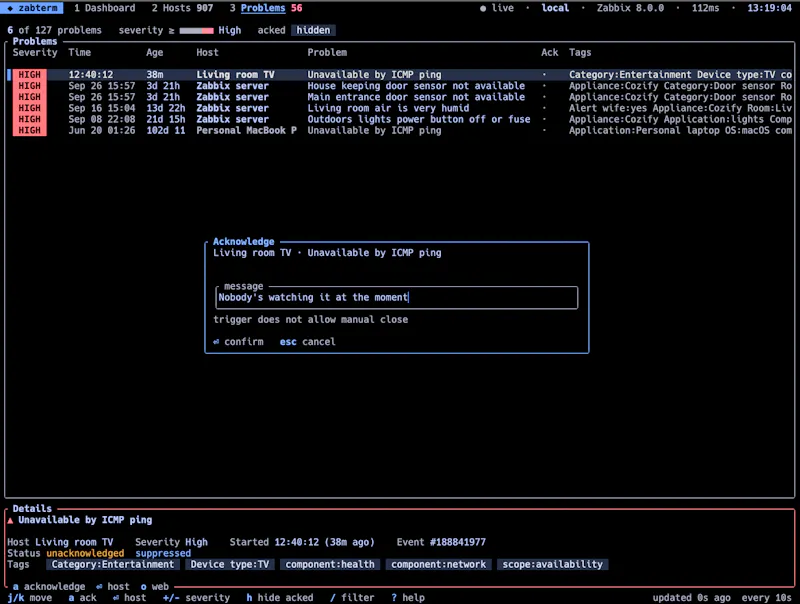The height and width of the screenshot is (604, 800).
Task: Click the Severity column header
Action: [x=35, y=52]
